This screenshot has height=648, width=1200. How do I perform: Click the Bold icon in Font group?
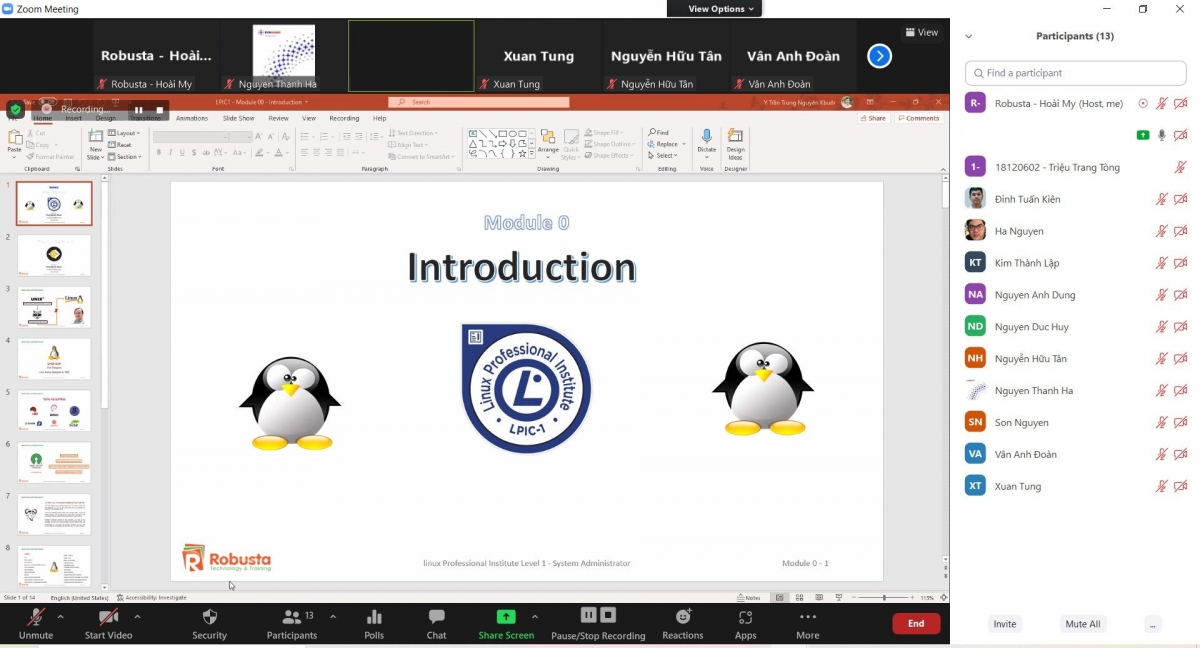(158, 152)
